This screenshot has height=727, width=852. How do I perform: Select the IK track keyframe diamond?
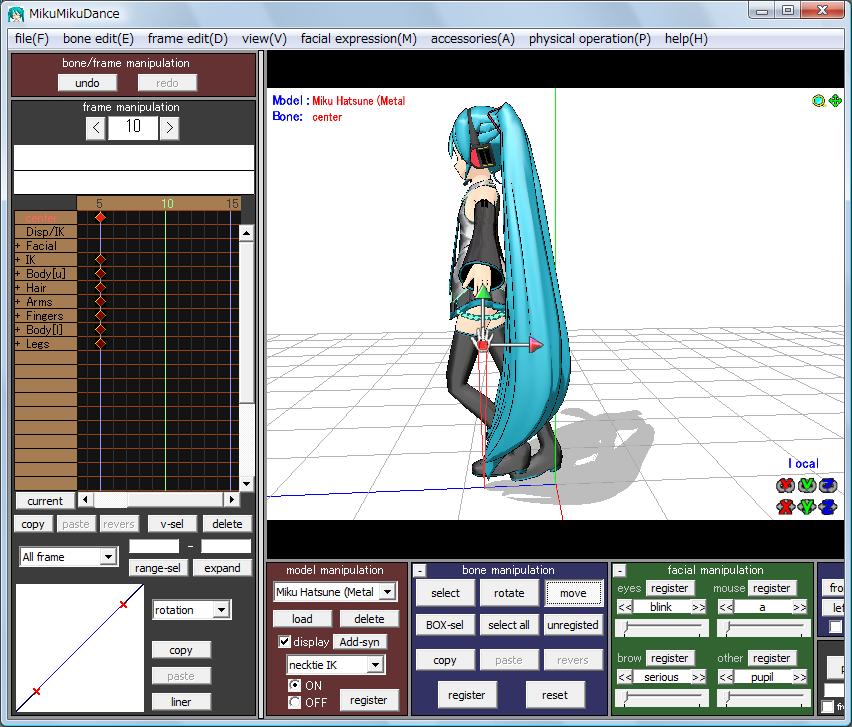(100, 260)
